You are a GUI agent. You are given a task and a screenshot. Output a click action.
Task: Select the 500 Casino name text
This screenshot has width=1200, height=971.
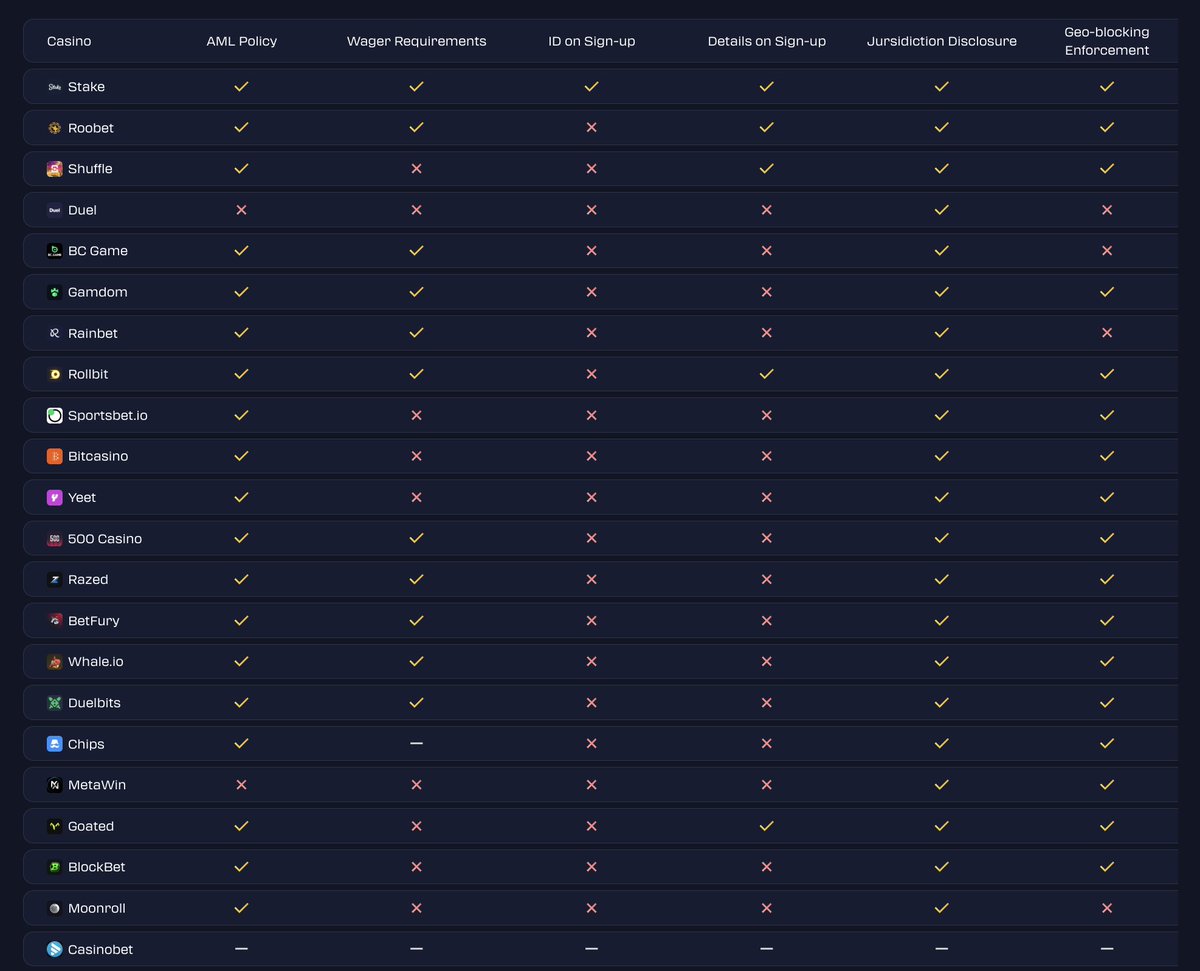pyautogui.click(x=105, y=539)
